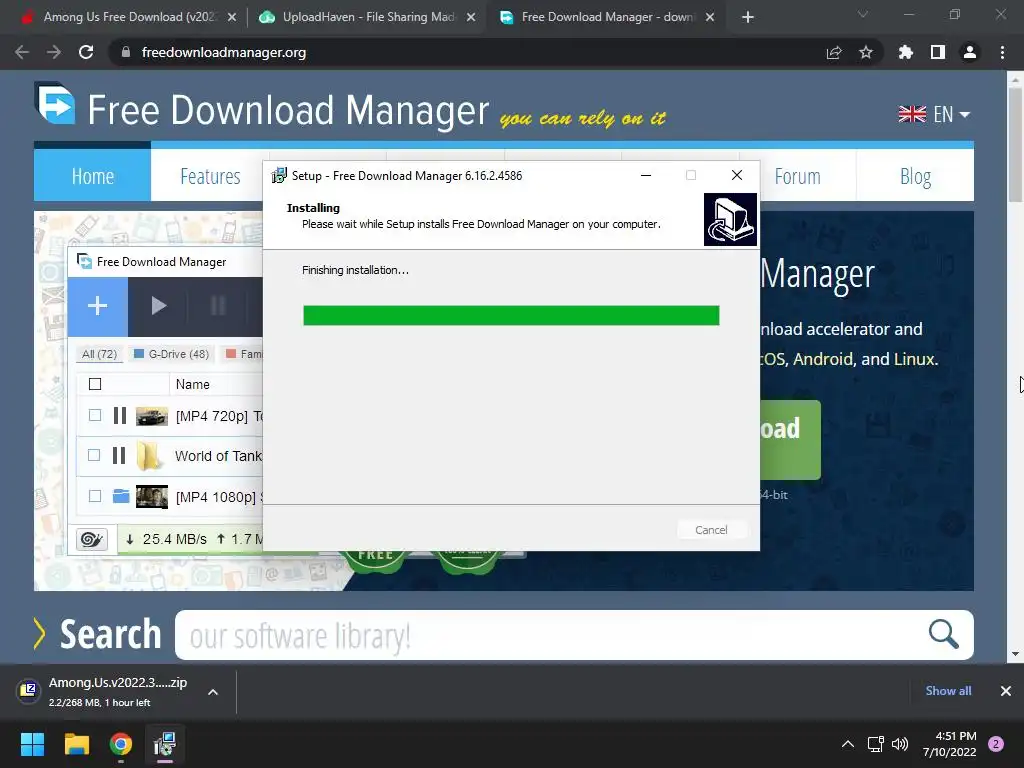Click the Name column header

point(193,385)
